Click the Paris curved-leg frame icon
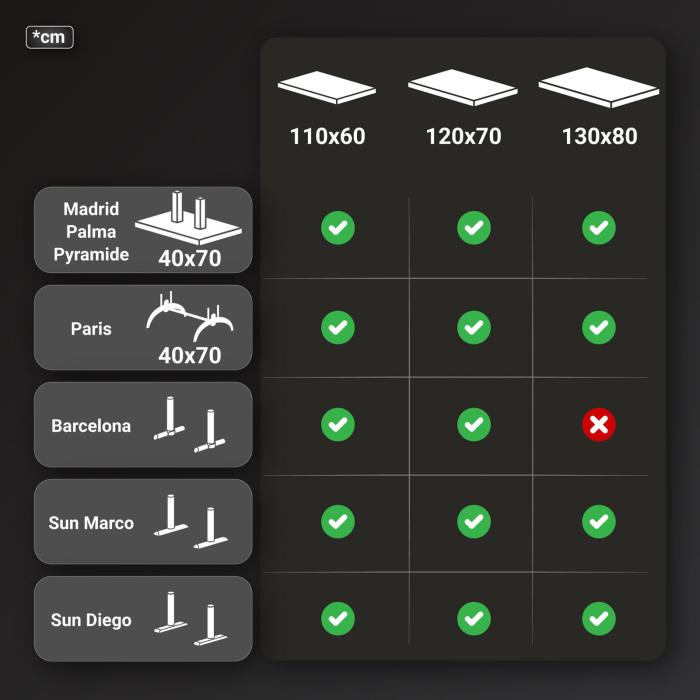Image resolution: width=700 pixels, height=700 pixels. pos(189,316)
